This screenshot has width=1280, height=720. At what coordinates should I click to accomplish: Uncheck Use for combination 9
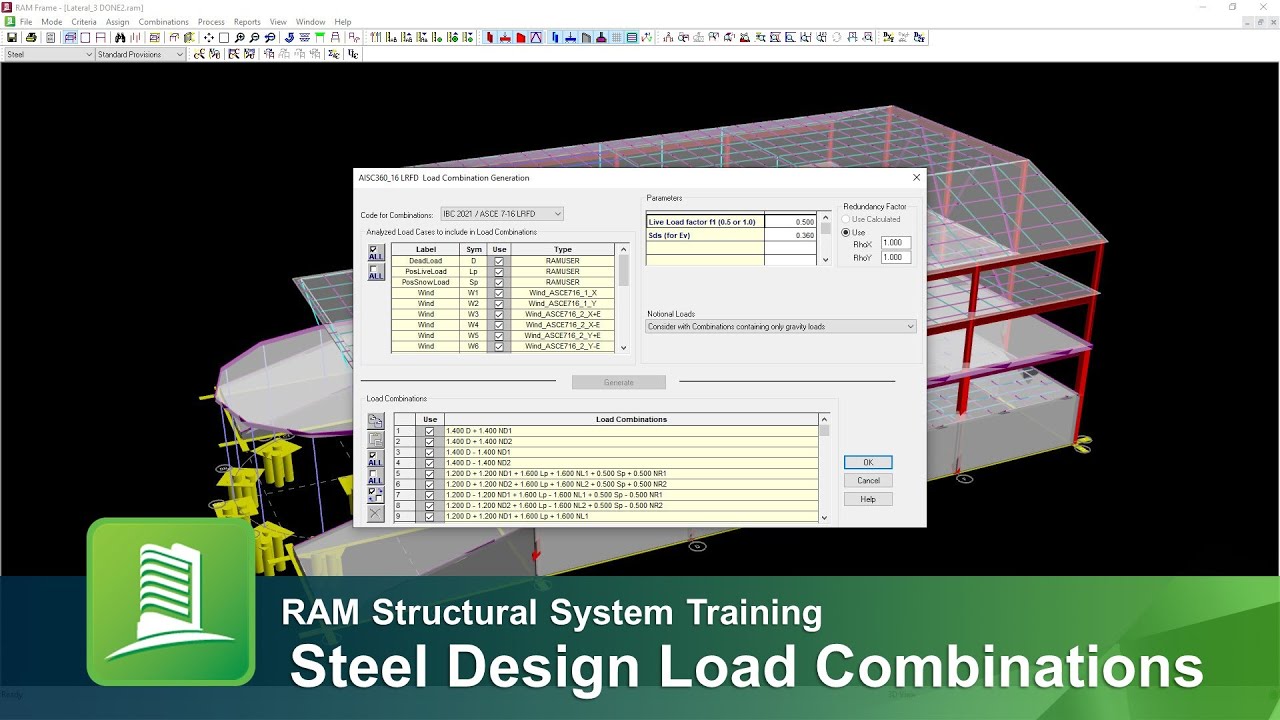430,516
